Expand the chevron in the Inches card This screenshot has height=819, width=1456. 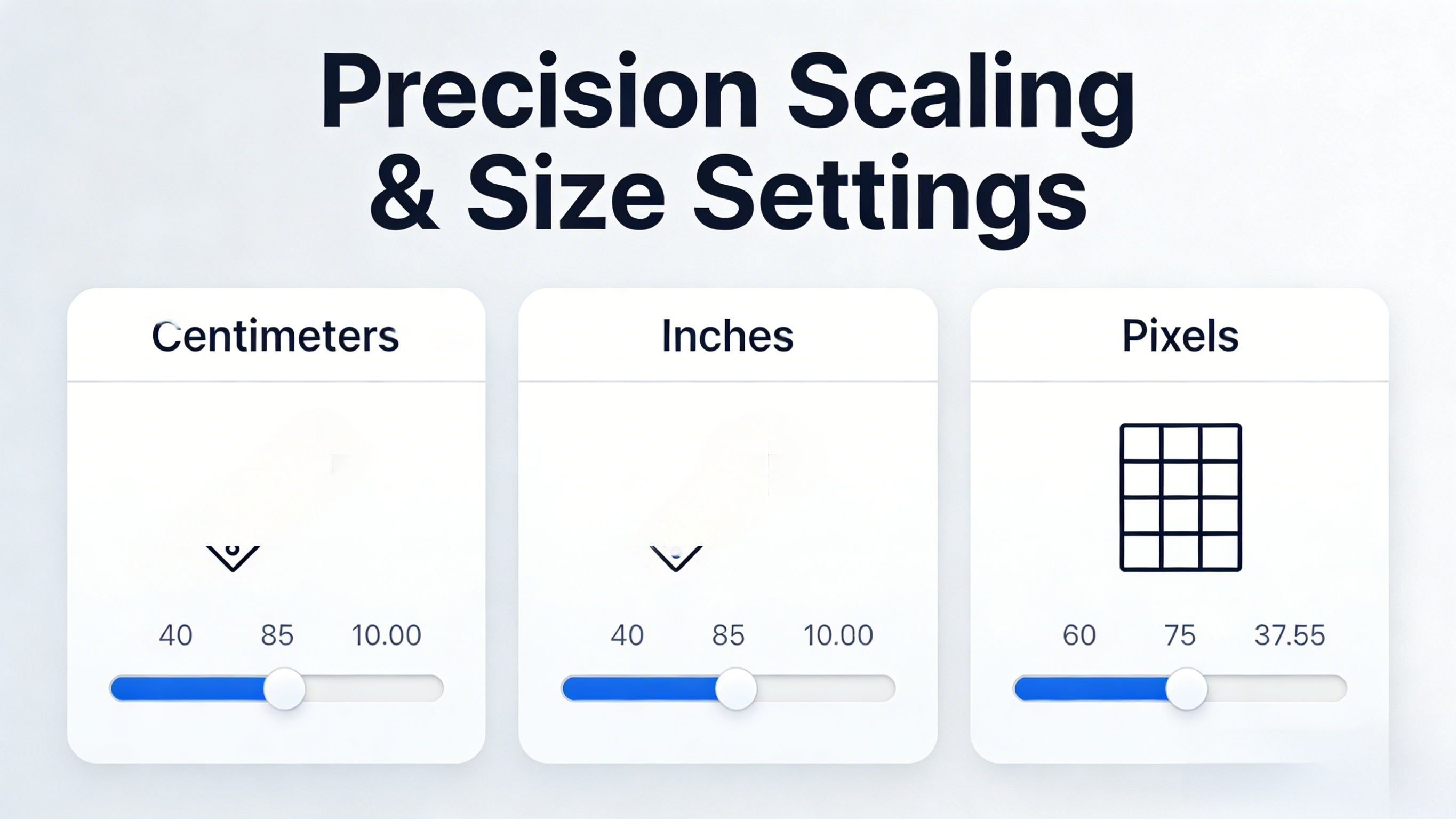pyautogui.click(x=676, y=558)
